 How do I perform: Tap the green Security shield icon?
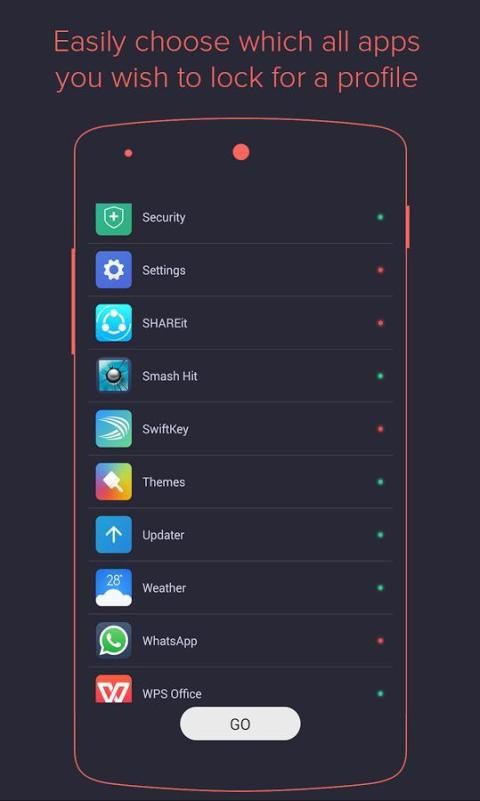click(113, 219)
